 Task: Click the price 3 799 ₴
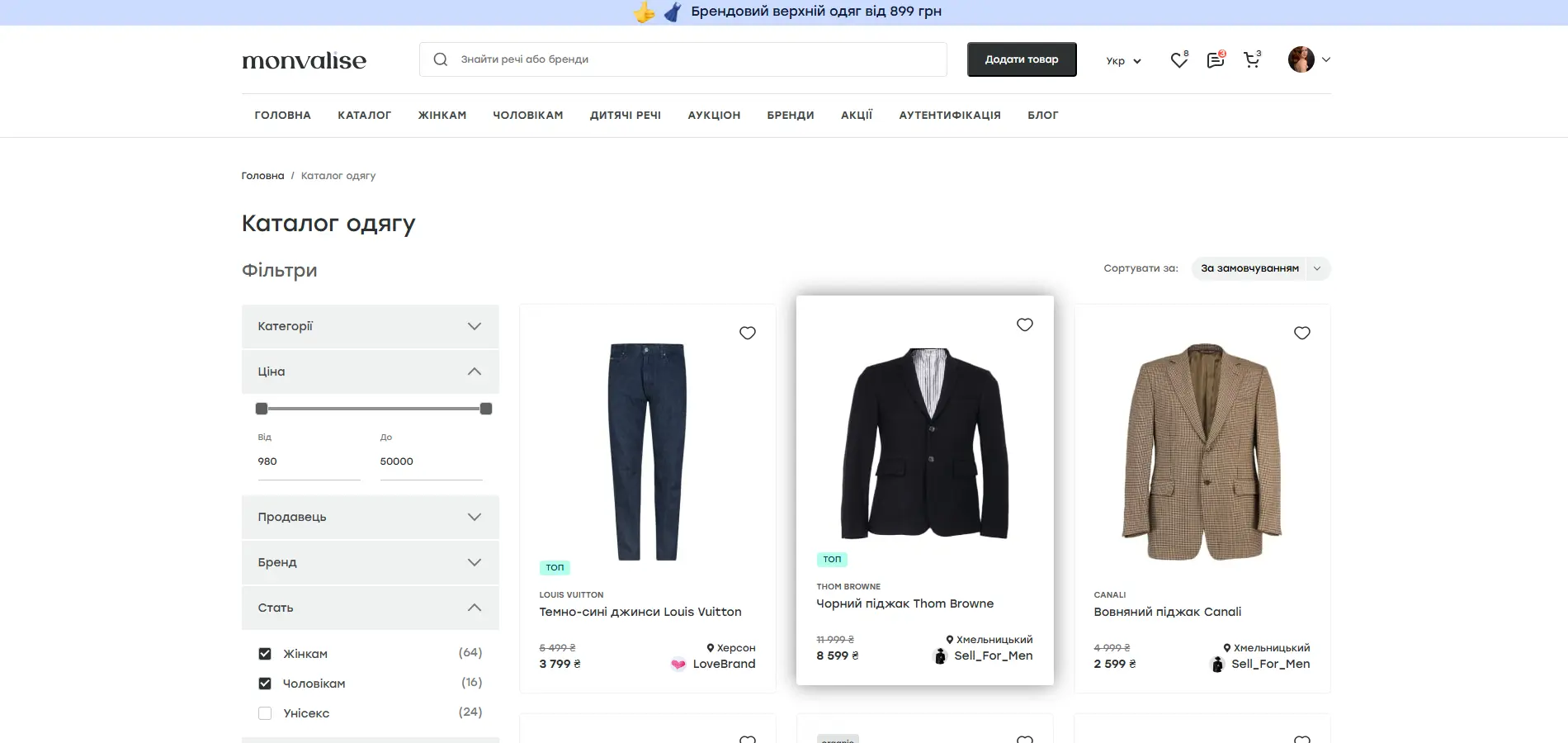click(560, 664)
